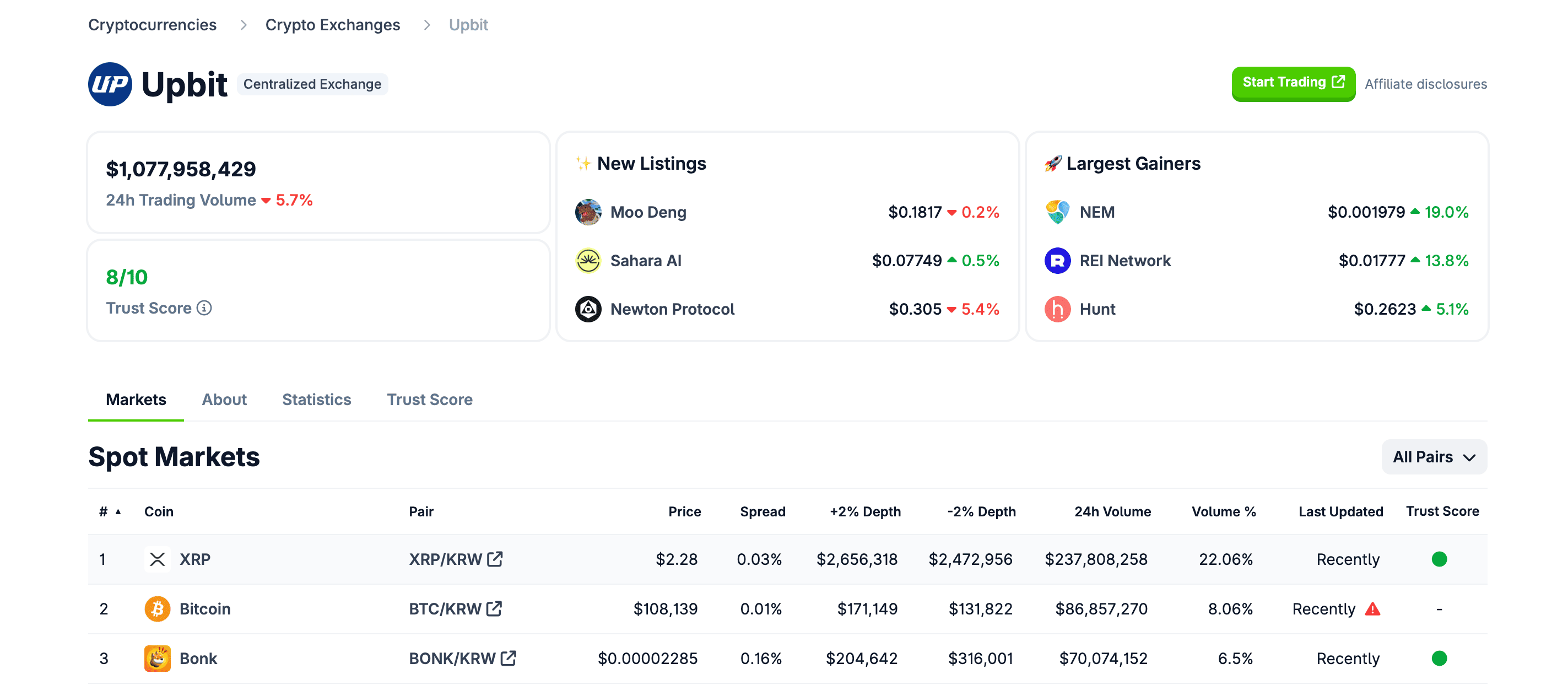Click the Bitcoin coin icon in row 2
The width and height of the screenshot is (1568, 685).
click(157, 609)
